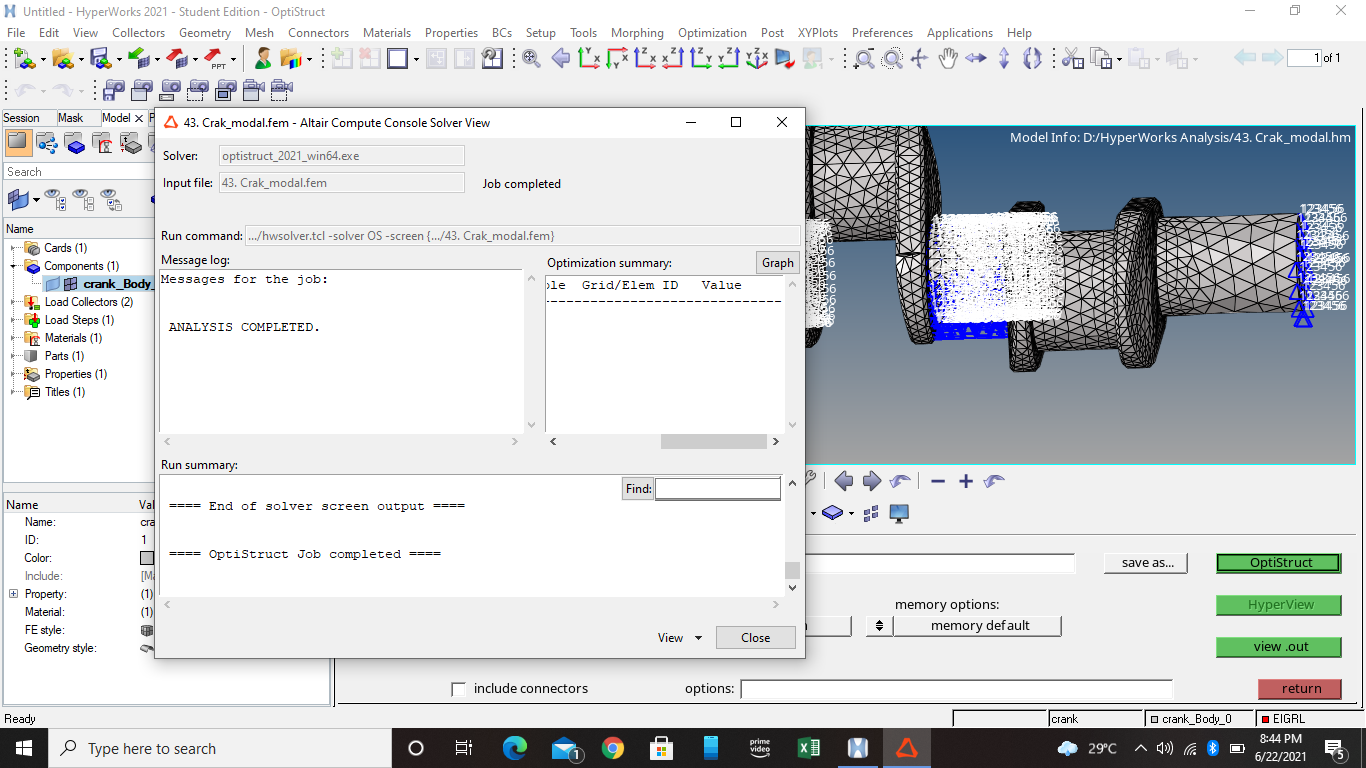Click the Graph button

pos(778,263)
